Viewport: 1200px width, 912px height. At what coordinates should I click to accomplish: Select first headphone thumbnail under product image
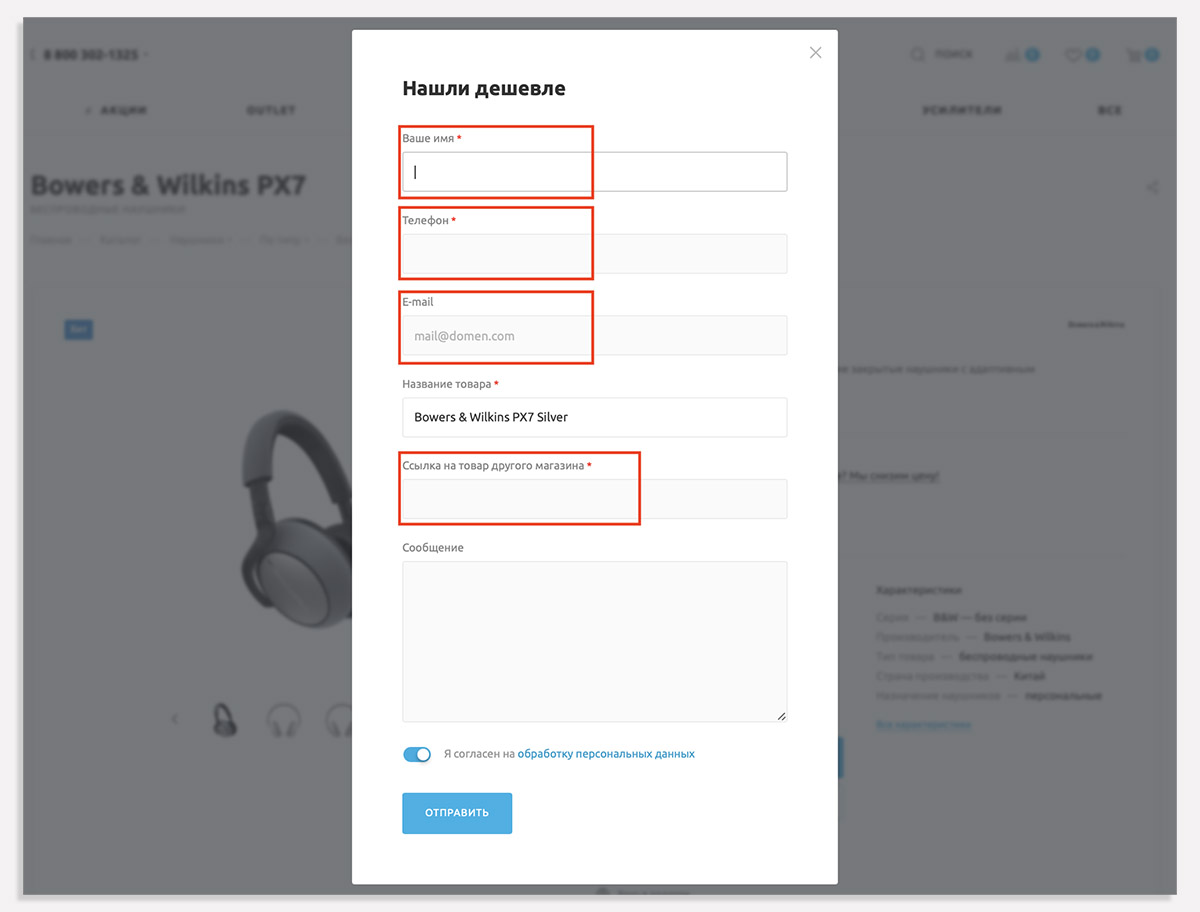226,719
